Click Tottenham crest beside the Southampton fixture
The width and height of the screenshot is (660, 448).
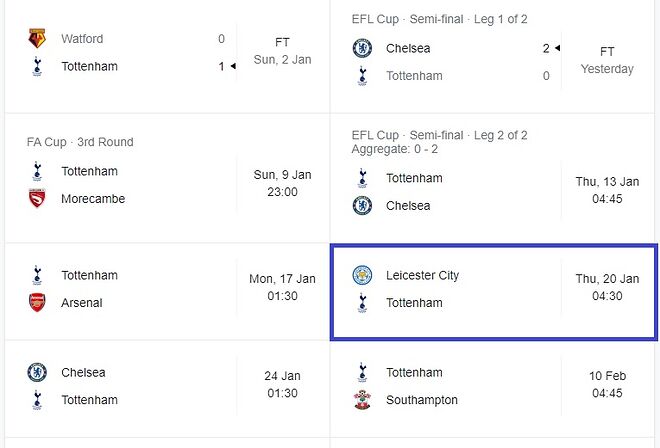click(362, 372)
